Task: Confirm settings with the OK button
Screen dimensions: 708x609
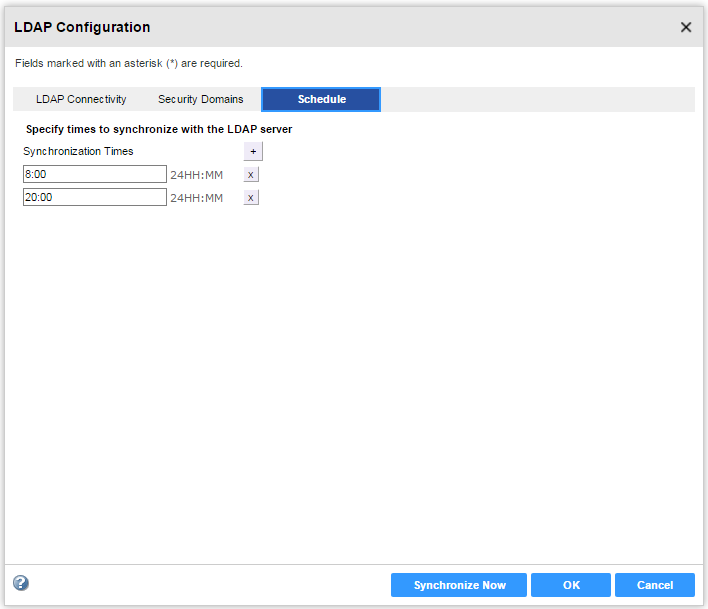Action: (x=570, y=585)
